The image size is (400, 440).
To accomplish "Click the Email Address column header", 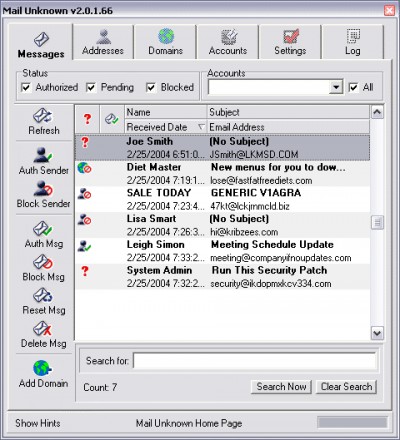I will pos(288,127).
